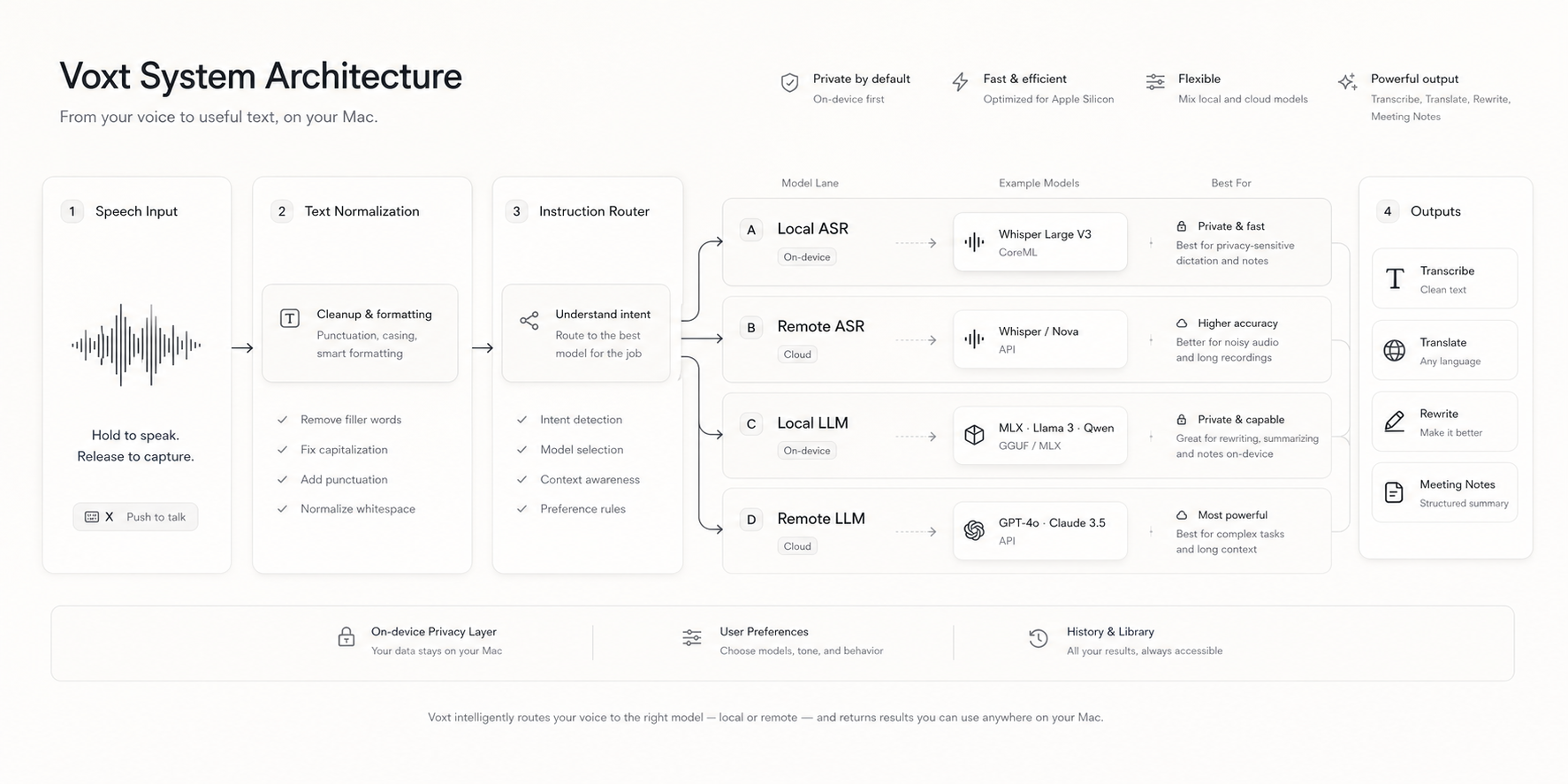Click the On-device Privacy Layer lock icon
The image size is (1568, 784).
346,637
